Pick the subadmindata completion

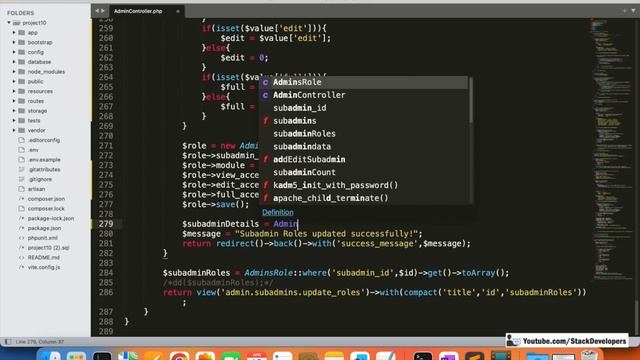pos(364,147)
